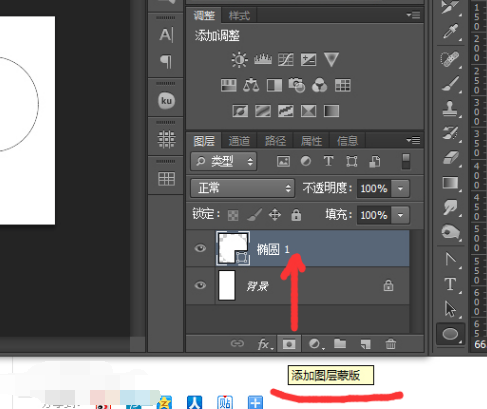The image size is (487, 409).
Task: Open the 正常 blend mode dropdown
Action: [243, 188]
